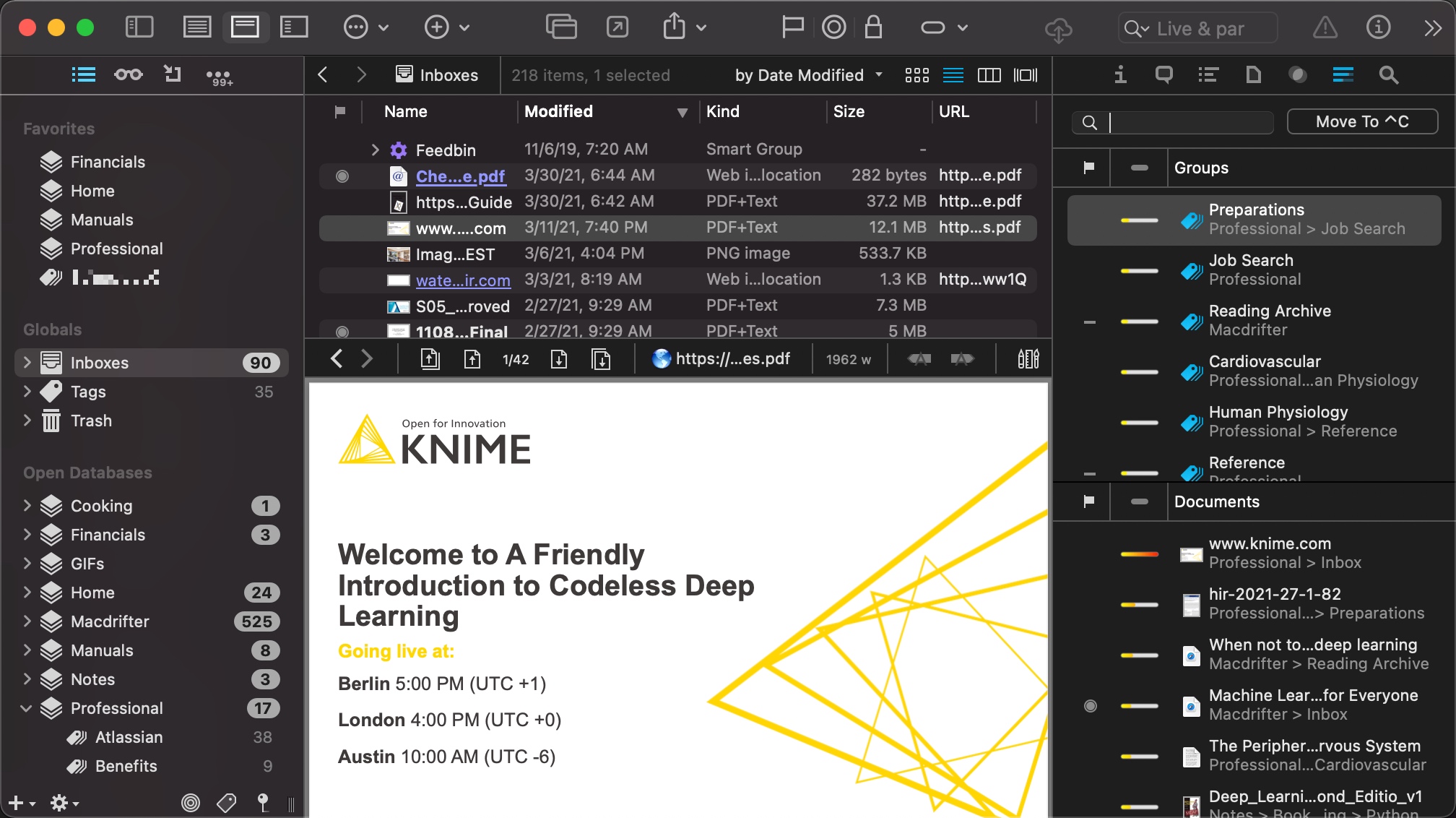Switch to standard list-only view layout
Viewport: 1456px width, 818px height.
tap(197, 27)
